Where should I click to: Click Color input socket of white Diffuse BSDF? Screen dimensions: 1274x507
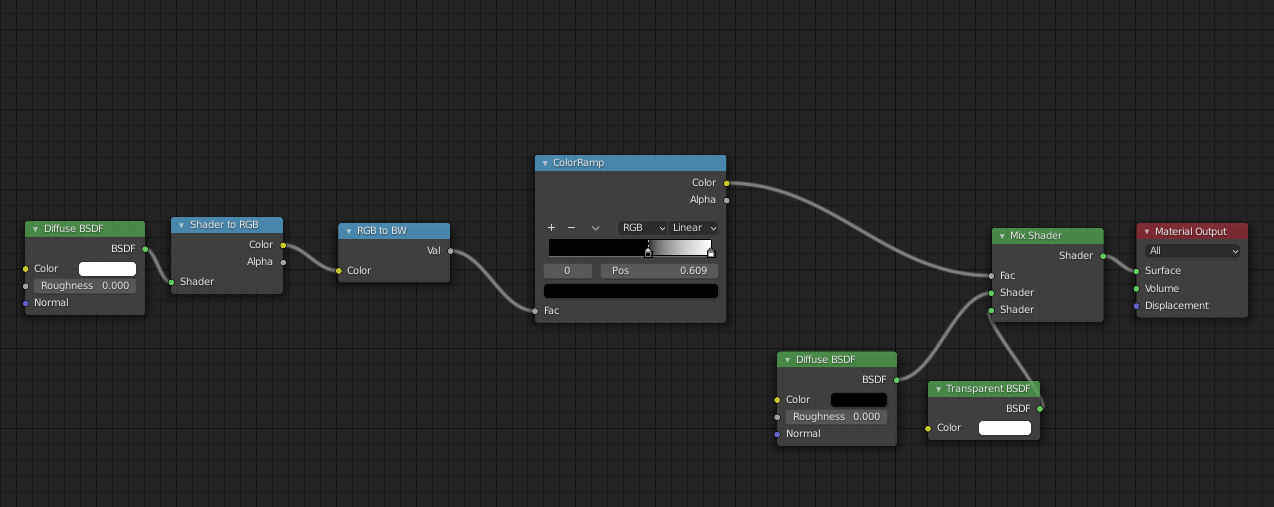[25, 269]
